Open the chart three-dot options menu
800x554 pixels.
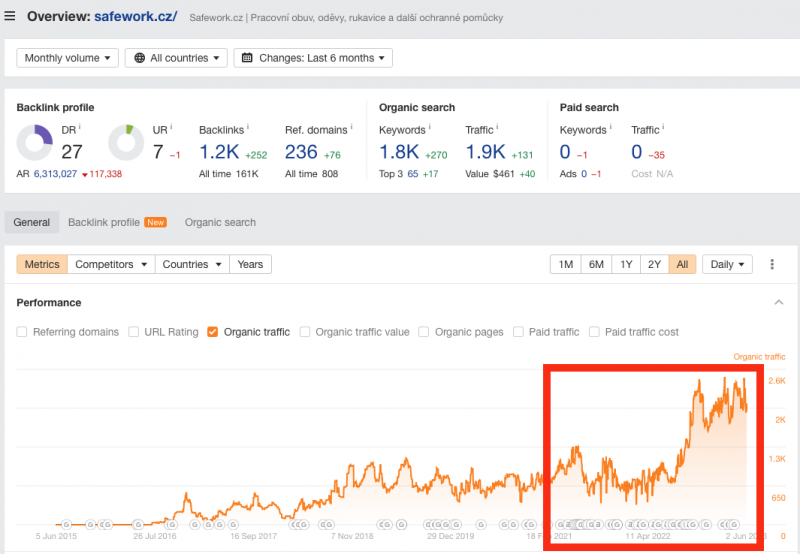(x=772, y=264)
